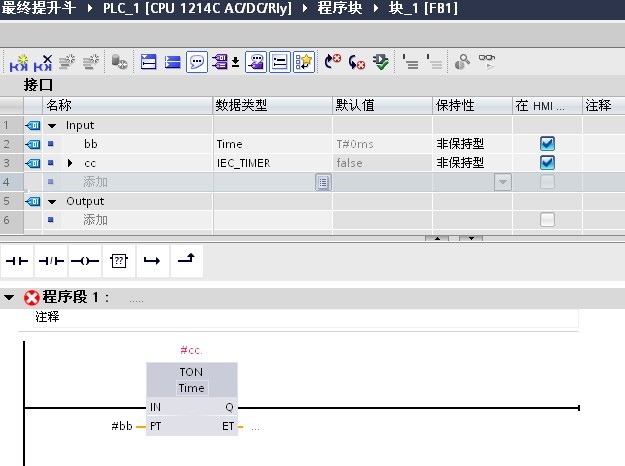Toggle HMI checkbox in row 6
Screen dimensions: 625x466
tap(547, 219)
